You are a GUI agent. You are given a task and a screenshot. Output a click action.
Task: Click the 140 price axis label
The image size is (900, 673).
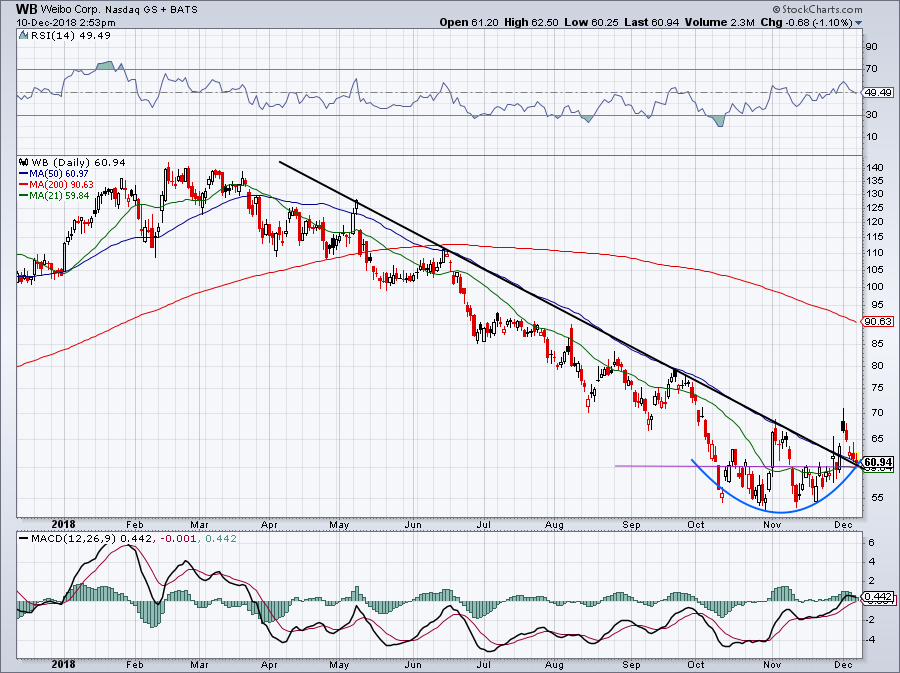coord(875,168)
